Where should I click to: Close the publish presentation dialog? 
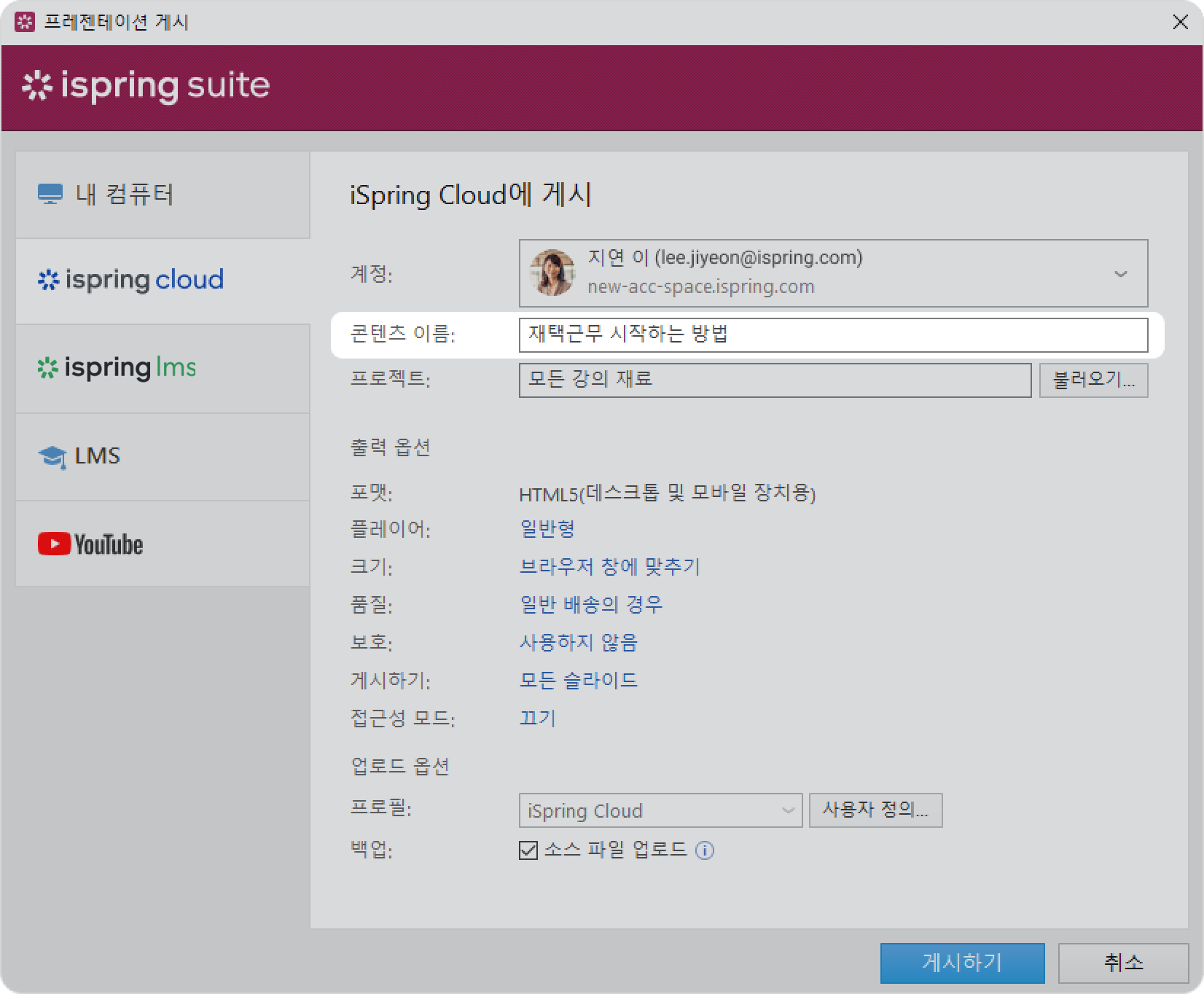pos(1180,23)
